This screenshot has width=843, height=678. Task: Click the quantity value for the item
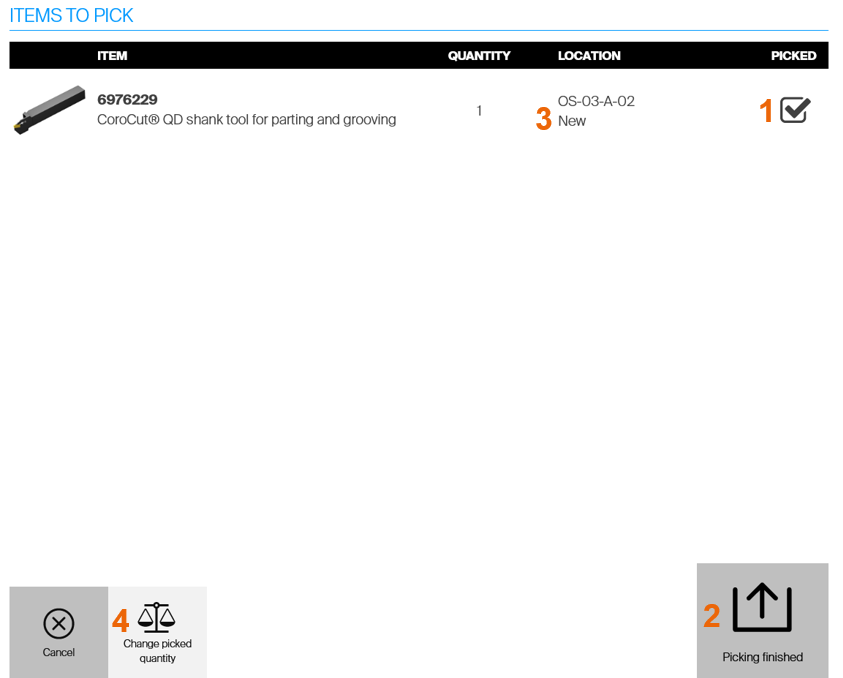[x=479, y=110]
